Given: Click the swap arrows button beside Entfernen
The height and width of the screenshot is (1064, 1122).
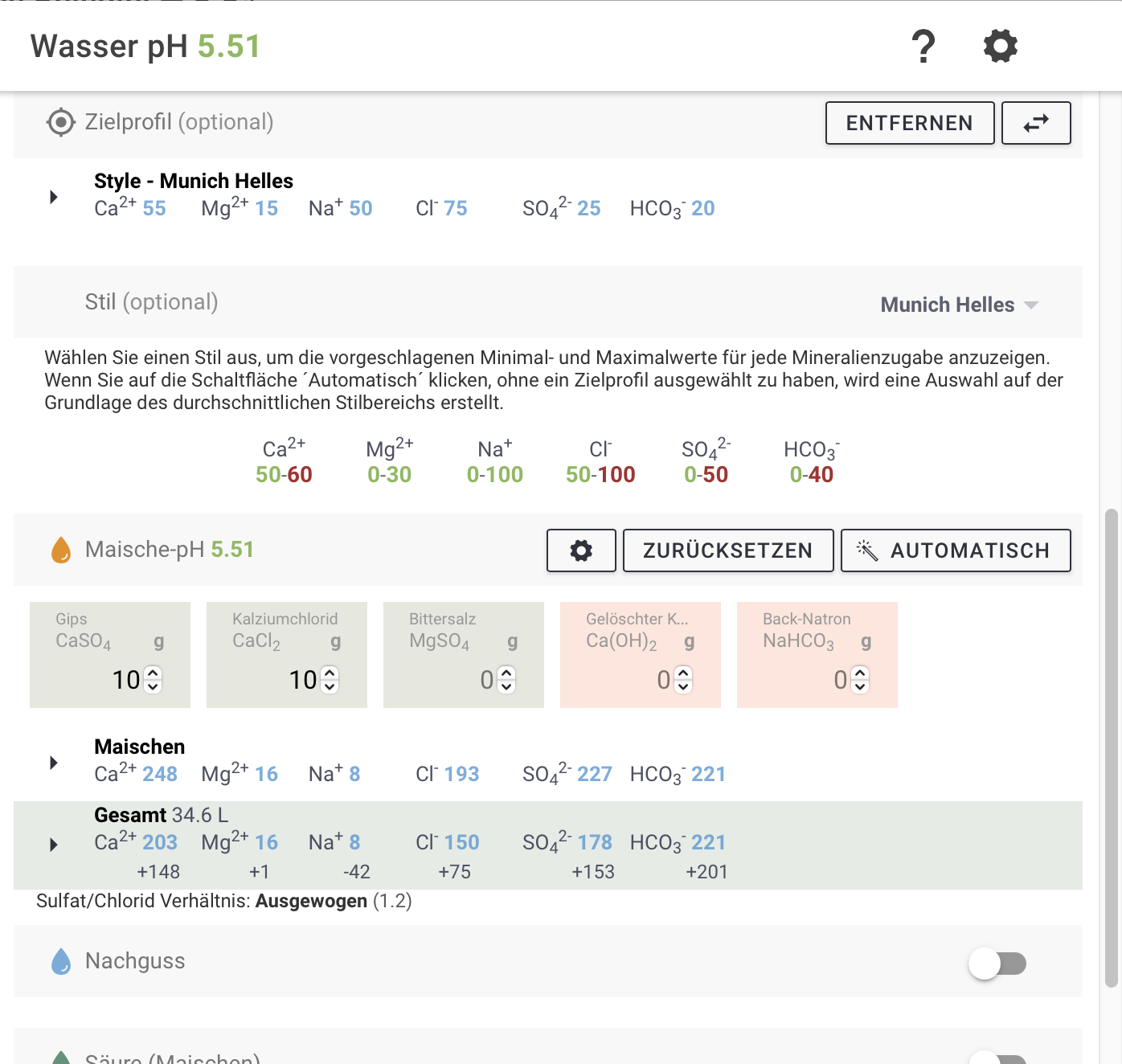Looking at the screenshot, I should pyautogui.click(x=1036, y=123).
